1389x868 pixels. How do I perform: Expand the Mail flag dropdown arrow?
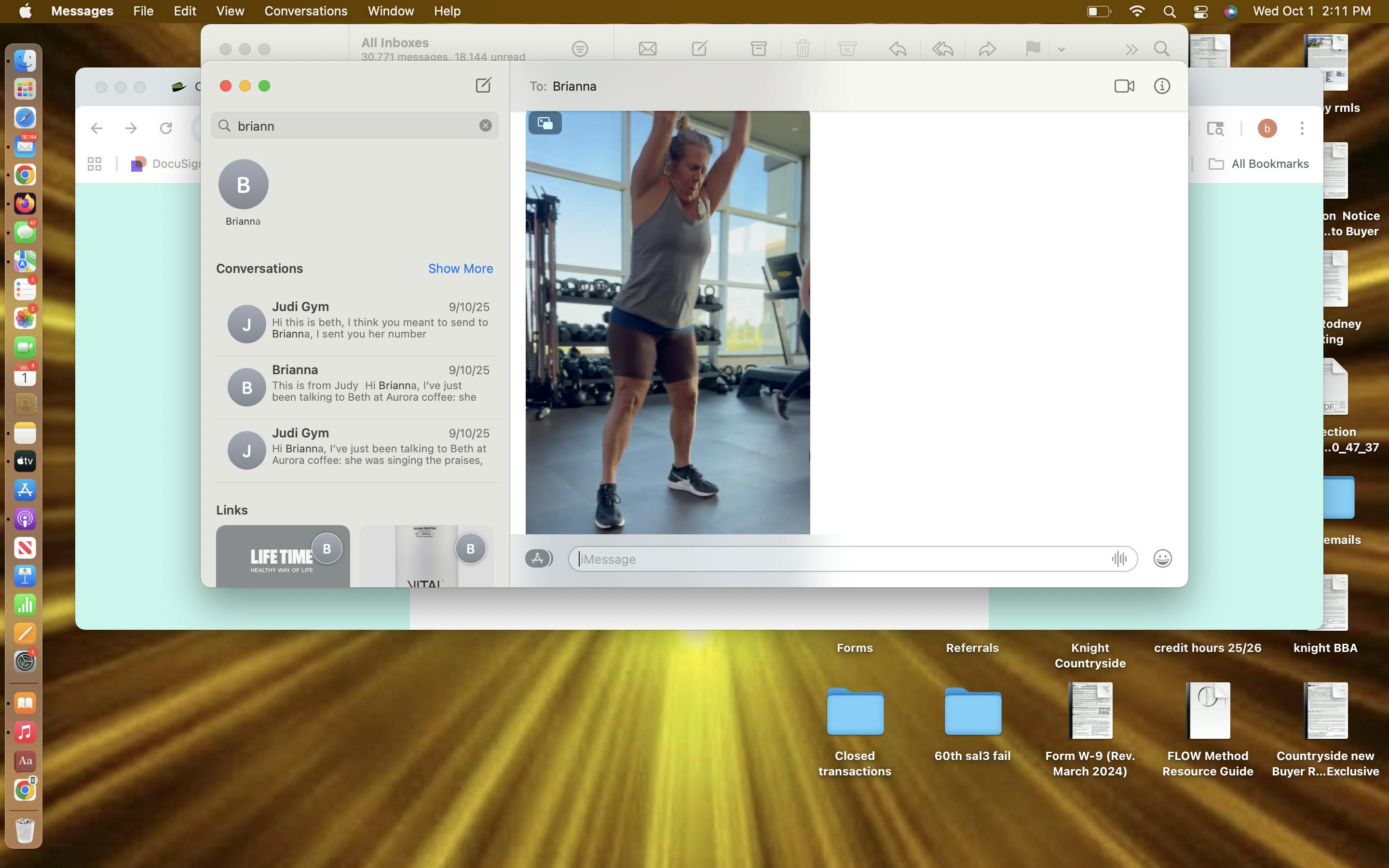tap(1061, 49)
